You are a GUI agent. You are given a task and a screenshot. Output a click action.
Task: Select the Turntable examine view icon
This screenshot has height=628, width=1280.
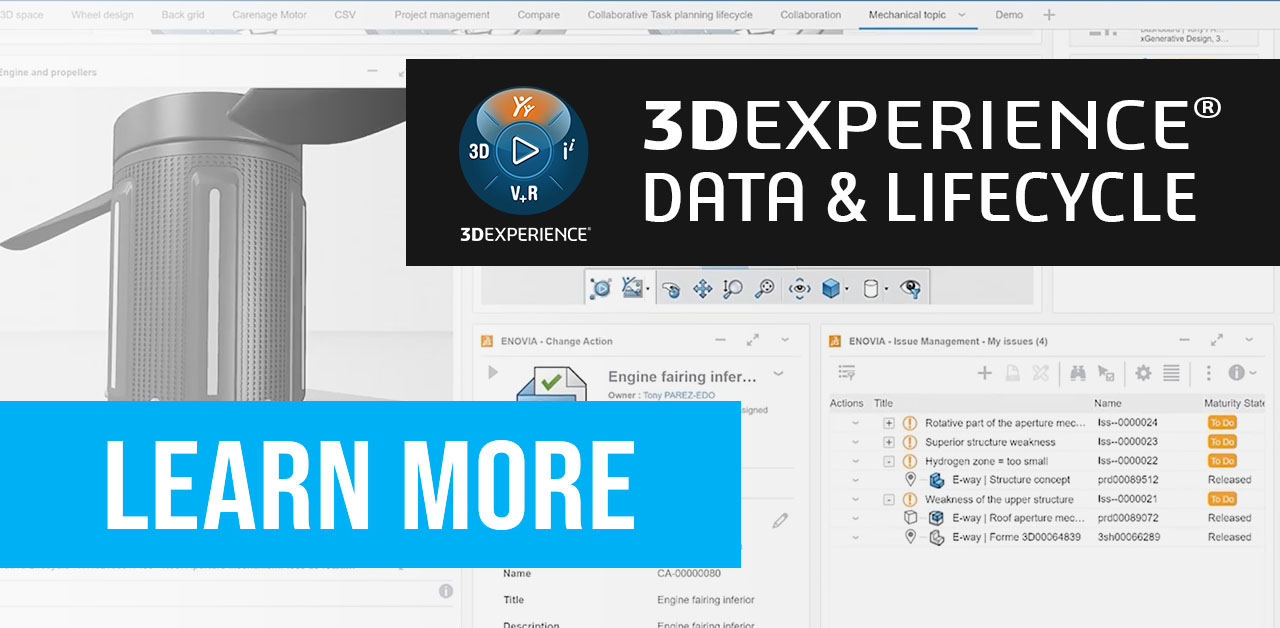(800, 287)
